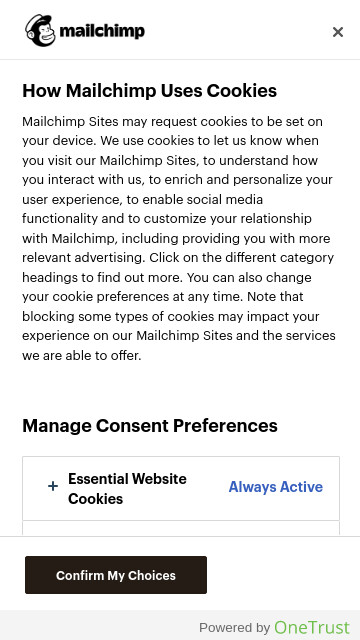The height and width of the screenshot is (640, 360).
Task: Open the Essential Website Cookies category label
Action: (x=127, y=489)
